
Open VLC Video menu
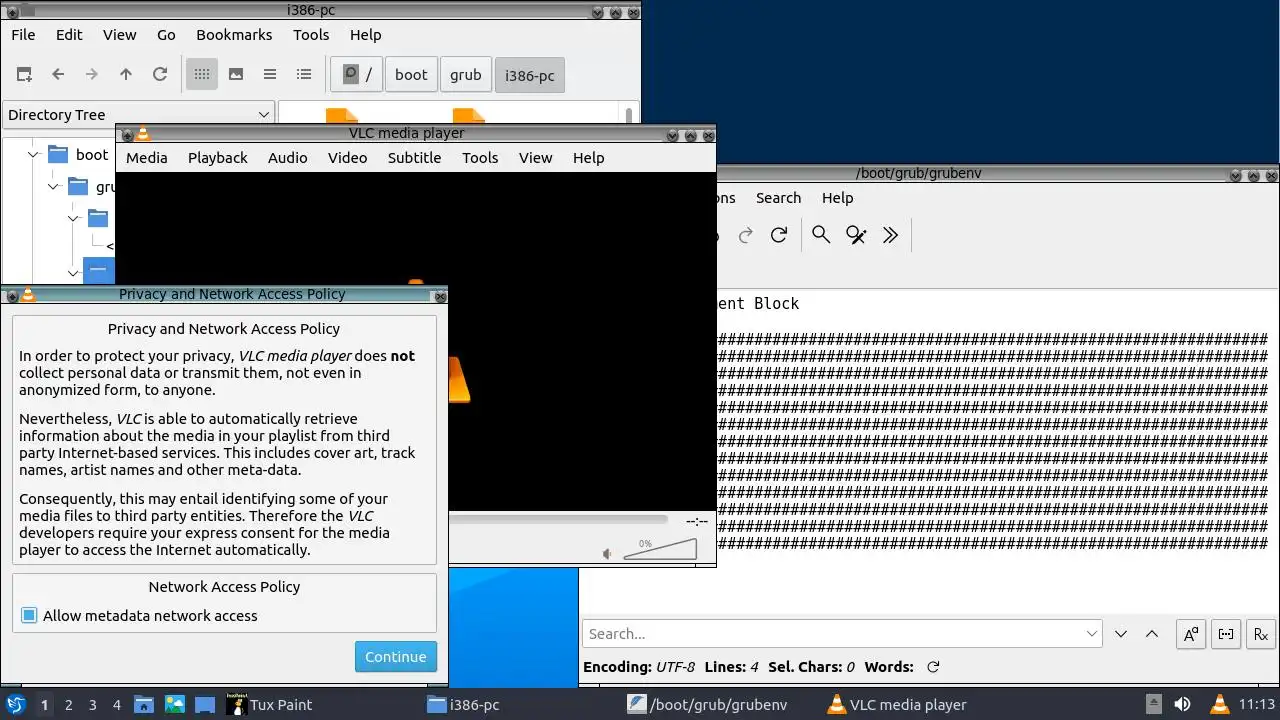click(347, 157)
